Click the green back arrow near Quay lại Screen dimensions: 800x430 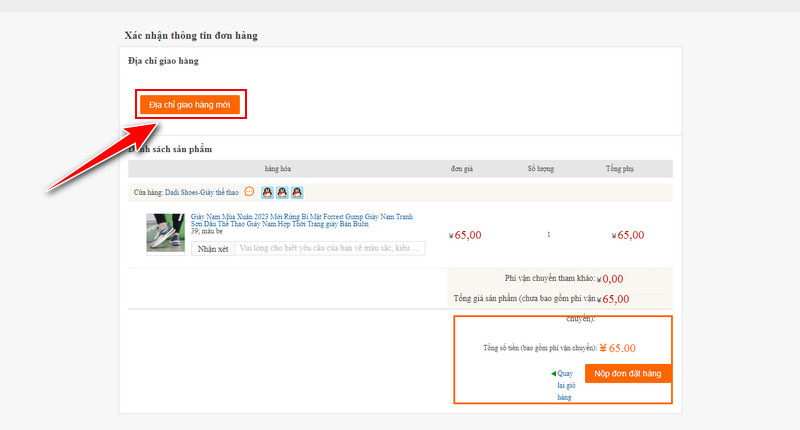tap(553, 373)
